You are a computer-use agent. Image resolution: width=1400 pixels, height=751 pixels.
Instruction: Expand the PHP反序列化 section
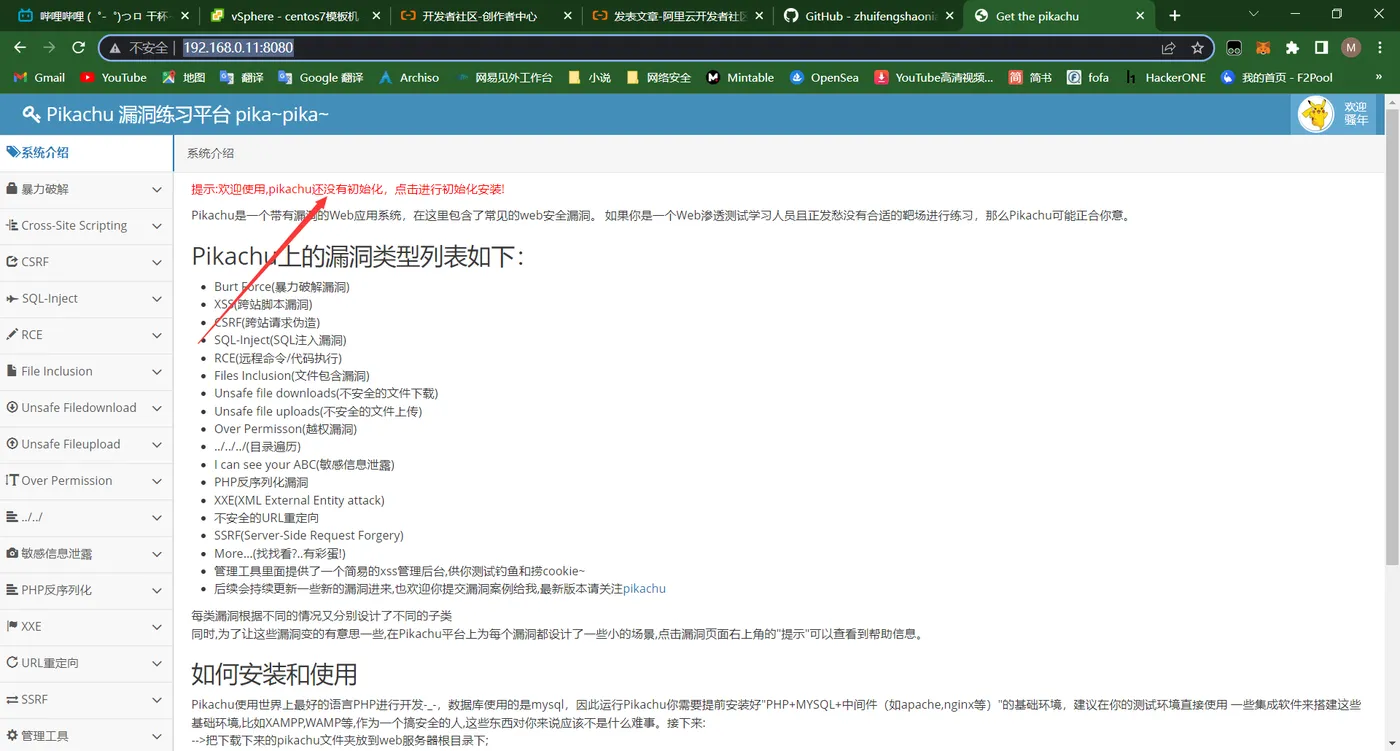tap(86, 590)
